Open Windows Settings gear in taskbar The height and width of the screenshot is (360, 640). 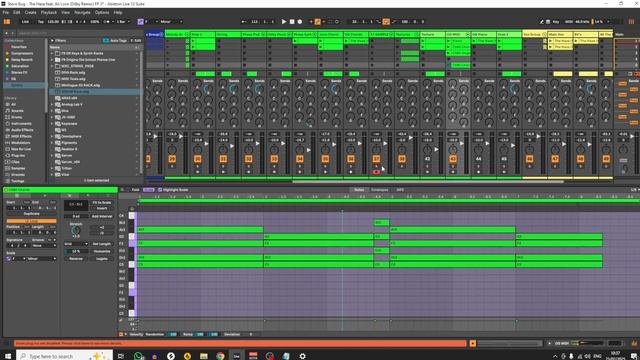[302, 356]
